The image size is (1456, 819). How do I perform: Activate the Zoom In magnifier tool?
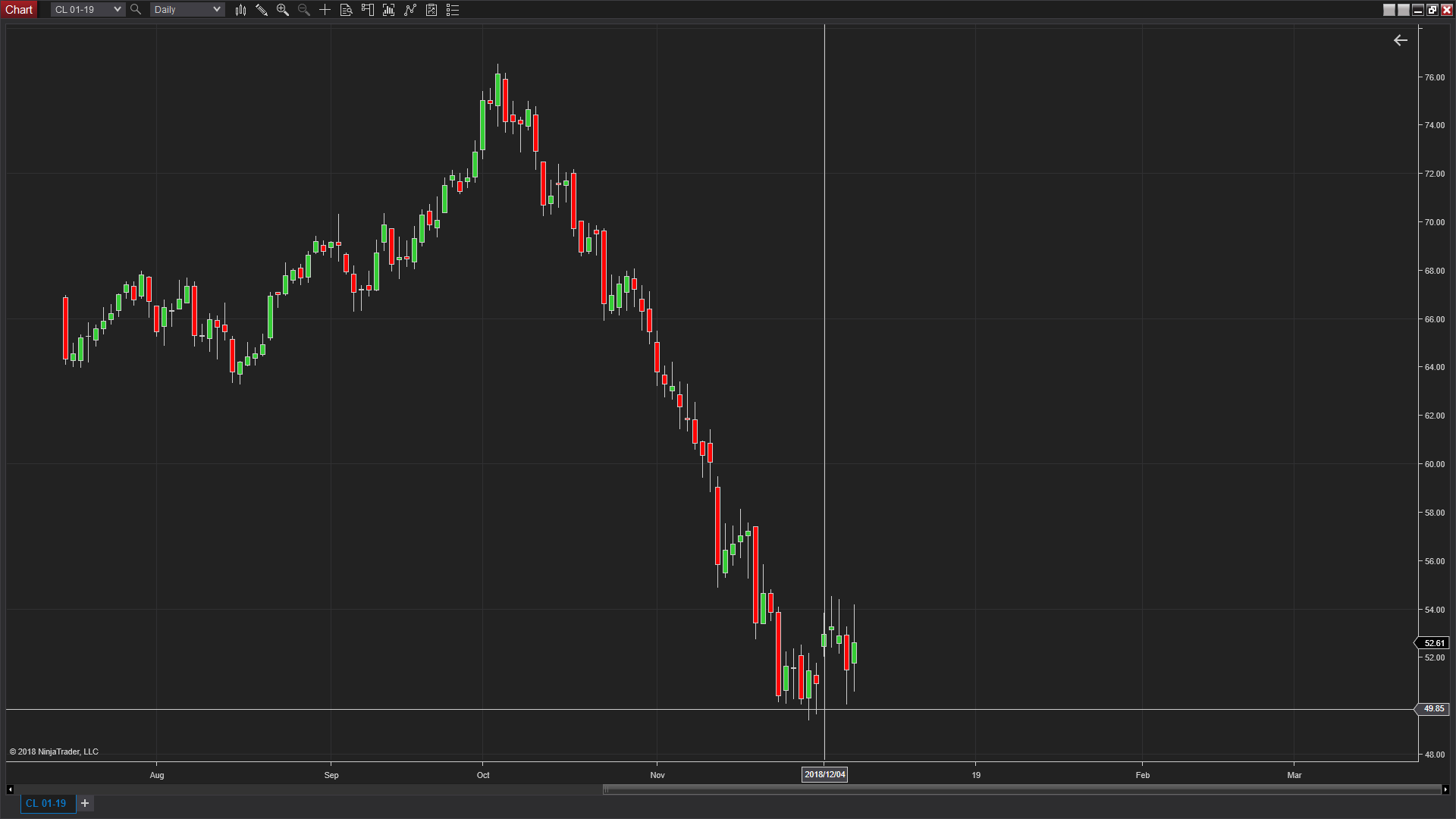pyautogui.click(x=283, y=10)
